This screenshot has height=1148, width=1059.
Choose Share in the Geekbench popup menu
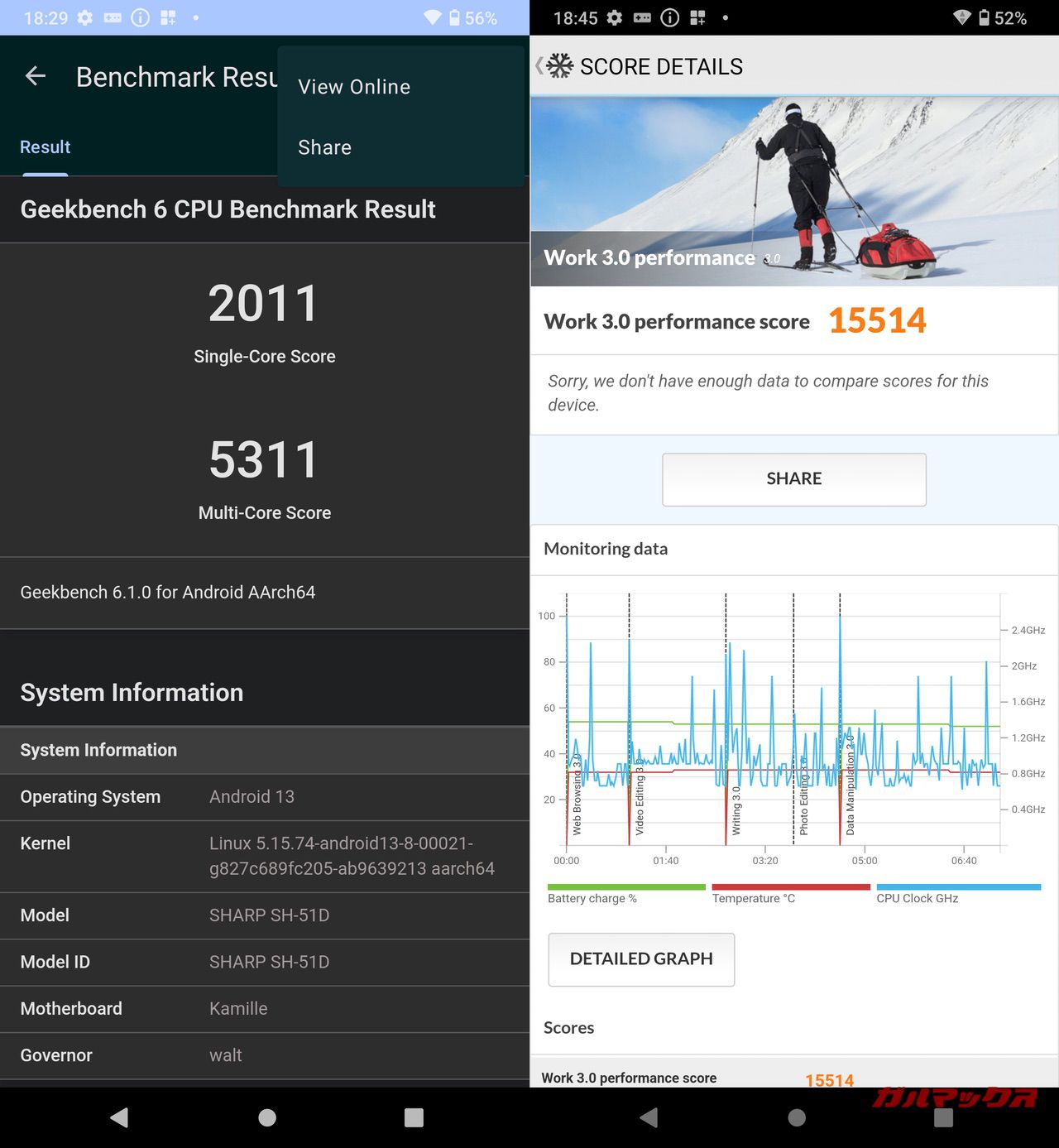[324, 147]
